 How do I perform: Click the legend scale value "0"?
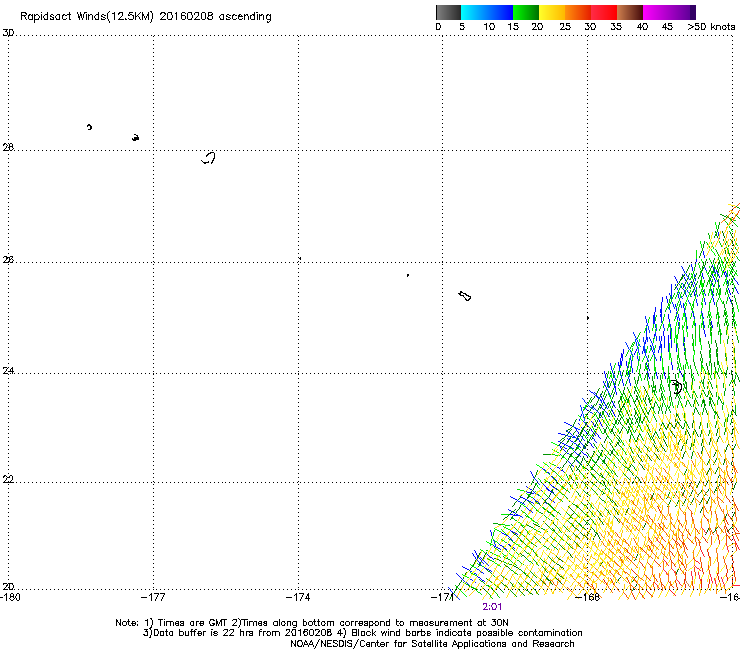tap(438, 27)
